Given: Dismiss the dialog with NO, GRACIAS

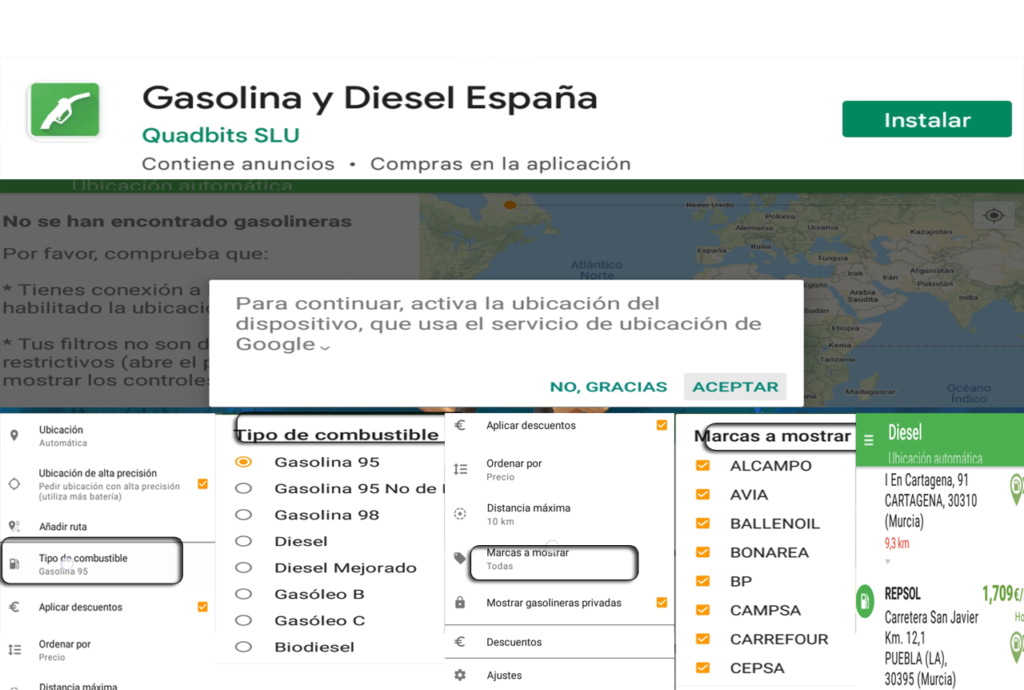Looking at the screenshot, I should click(x=608, y=385).
